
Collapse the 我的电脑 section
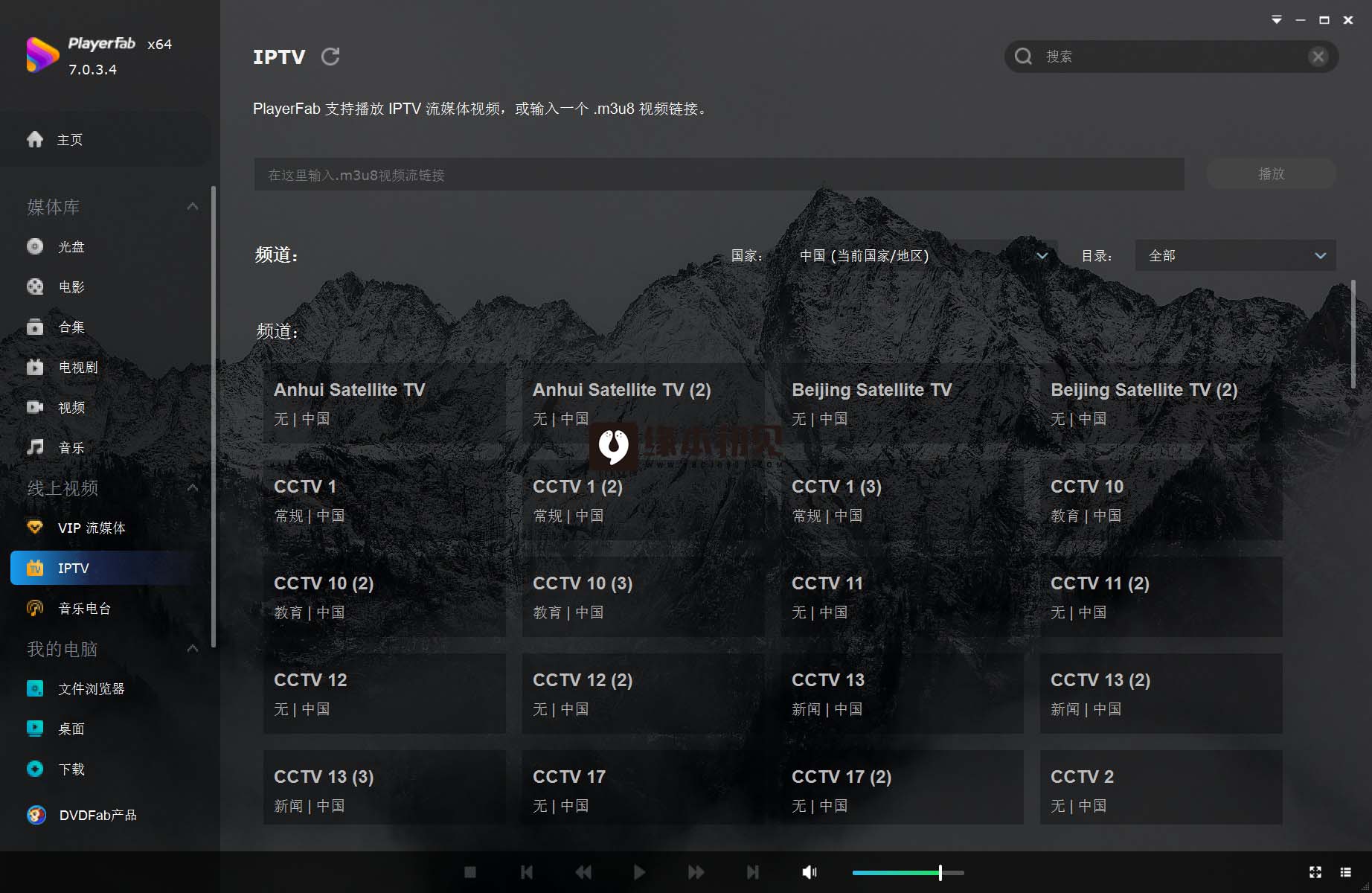click(193, 648)
